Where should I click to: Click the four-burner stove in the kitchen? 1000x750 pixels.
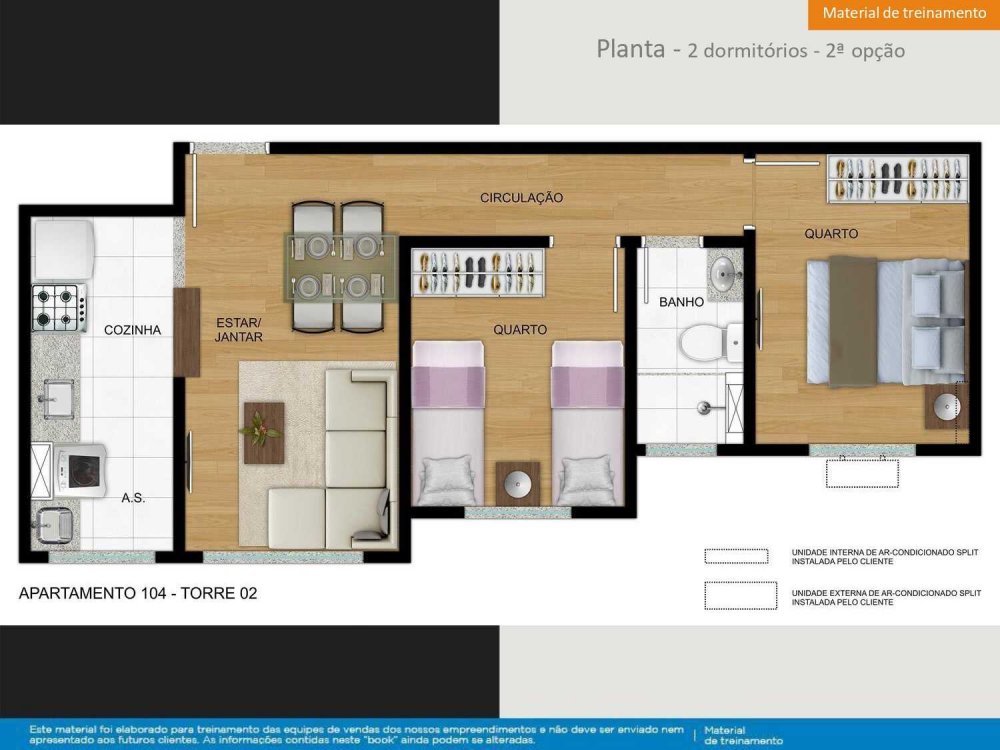coord(58,308)
